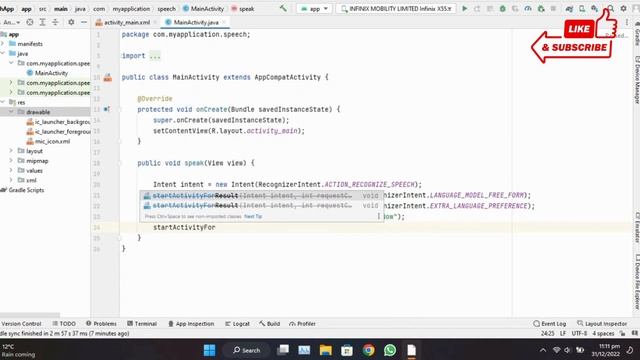The height and width of the screenshot is (360, 640).
Task: Click related XML file gutter icon at line 10
Action: pos(108,77)
